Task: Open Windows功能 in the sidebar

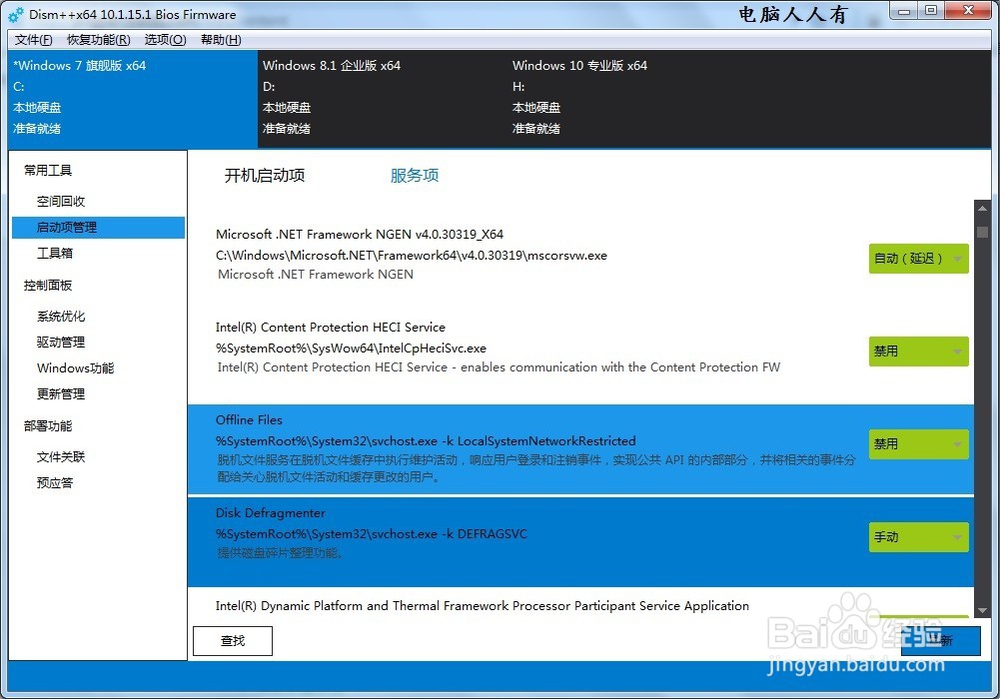Action: click(75, 368)
